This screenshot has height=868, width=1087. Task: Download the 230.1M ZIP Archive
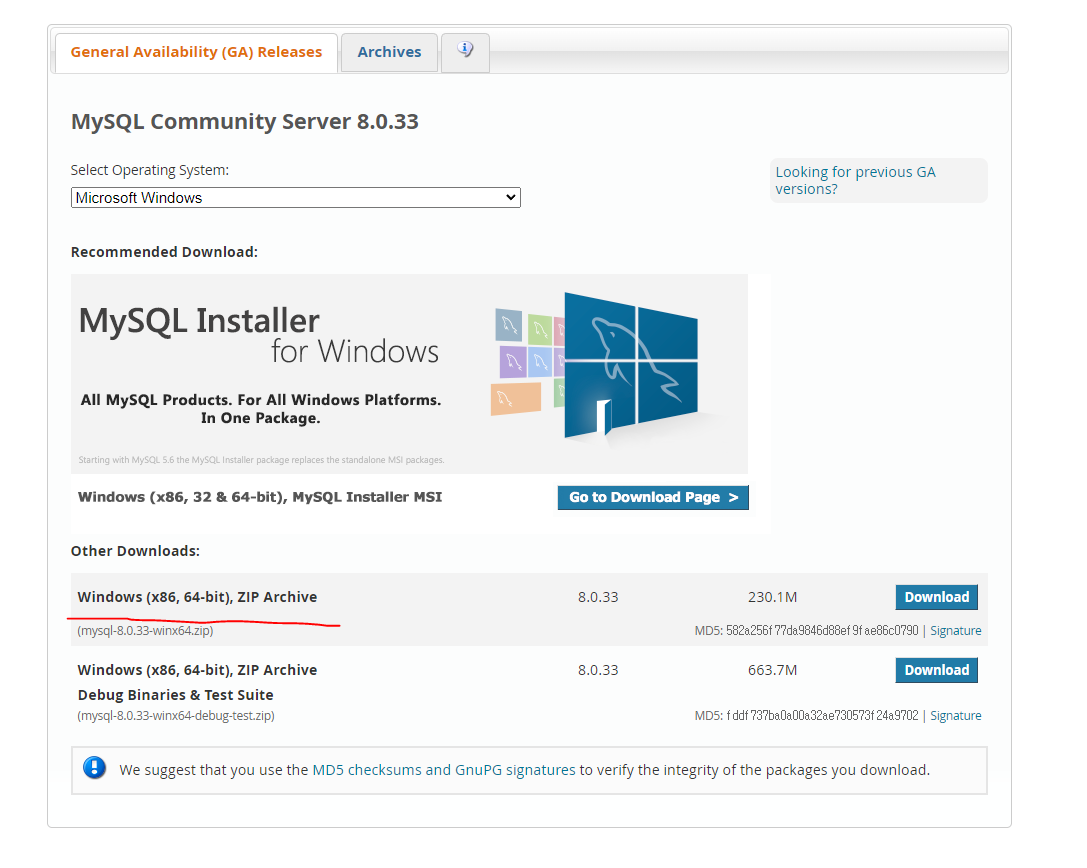(x=937, y=597)
